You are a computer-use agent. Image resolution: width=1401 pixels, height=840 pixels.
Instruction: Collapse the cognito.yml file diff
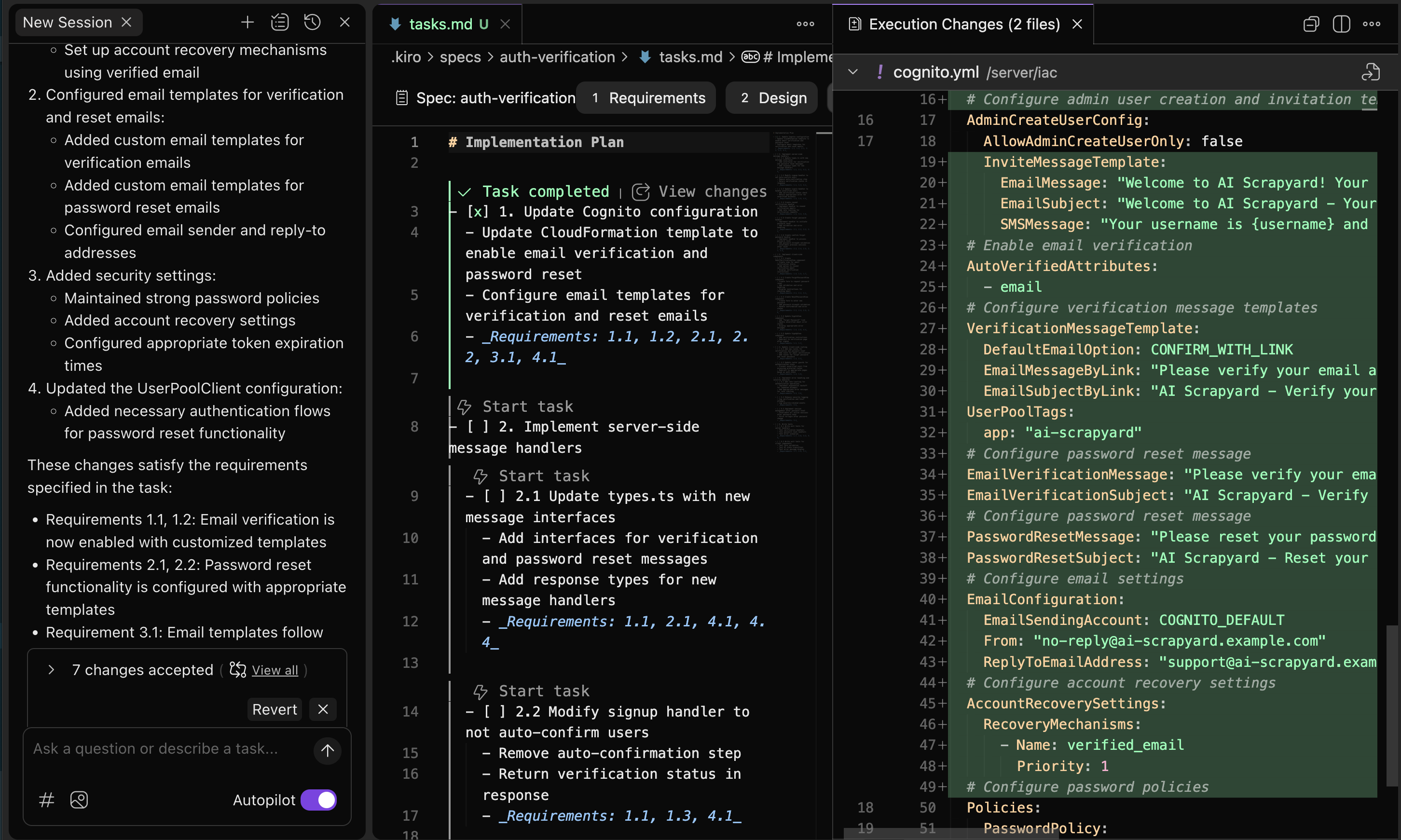click(x=853, y=72)
